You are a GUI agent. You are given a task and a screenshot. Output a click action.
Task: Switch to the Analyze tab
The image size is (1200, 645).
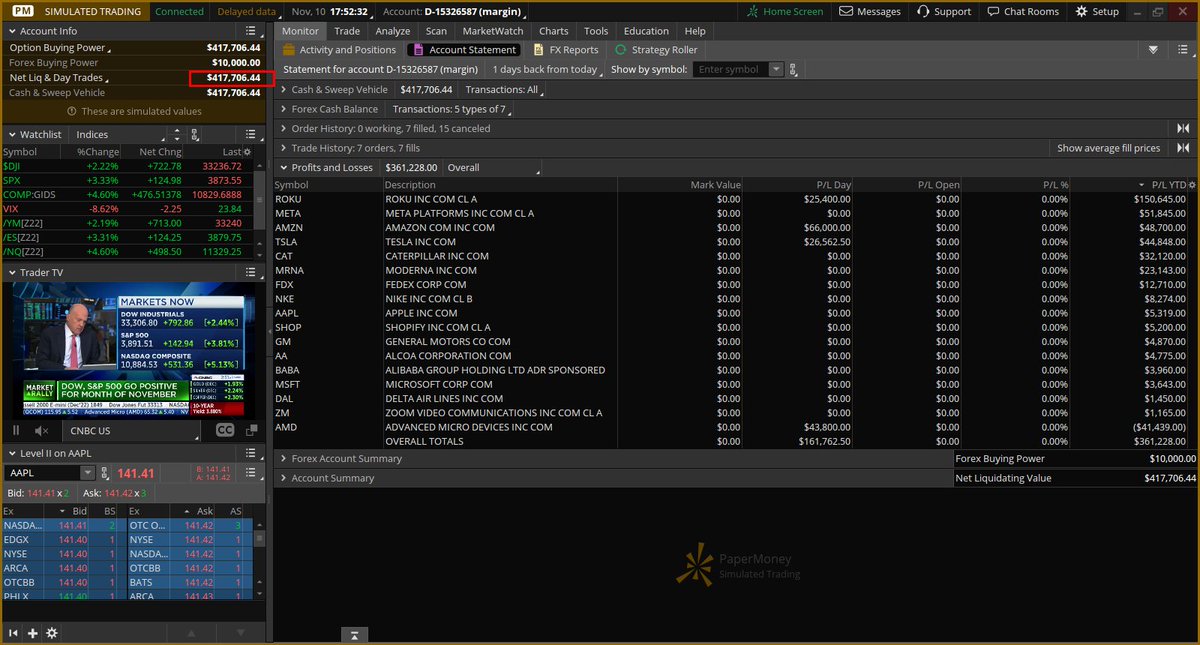click(x=393, y=31)
